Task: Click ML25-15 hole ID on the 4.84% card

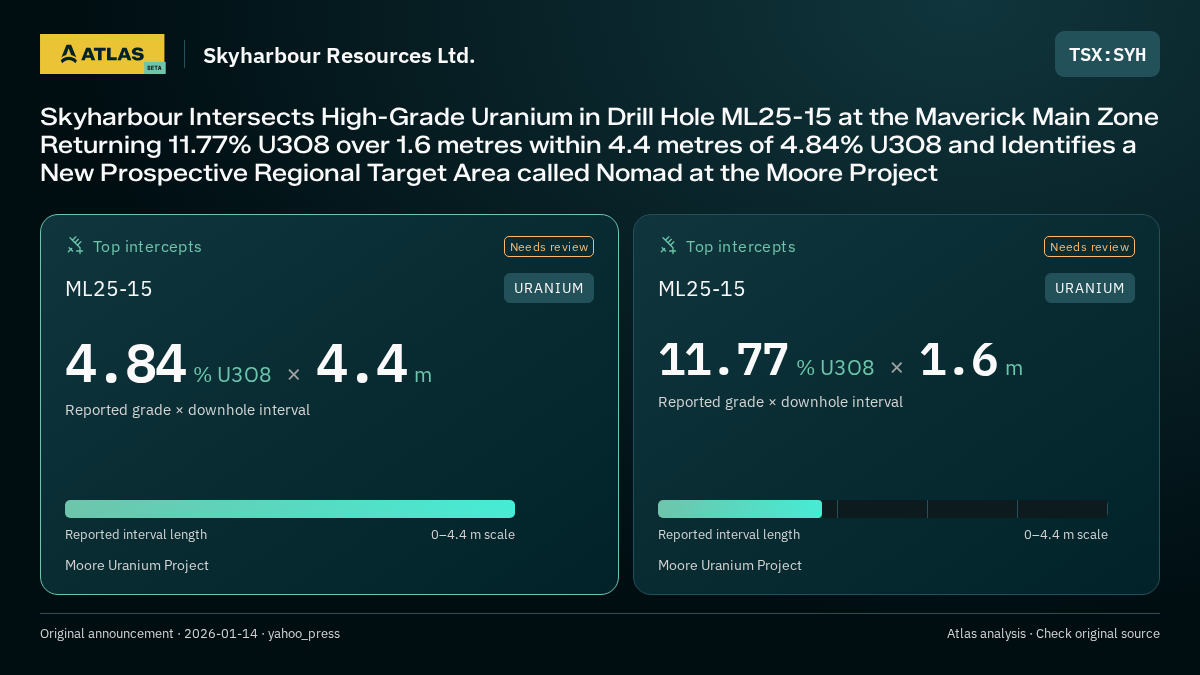Action: [x=109, y=289]
